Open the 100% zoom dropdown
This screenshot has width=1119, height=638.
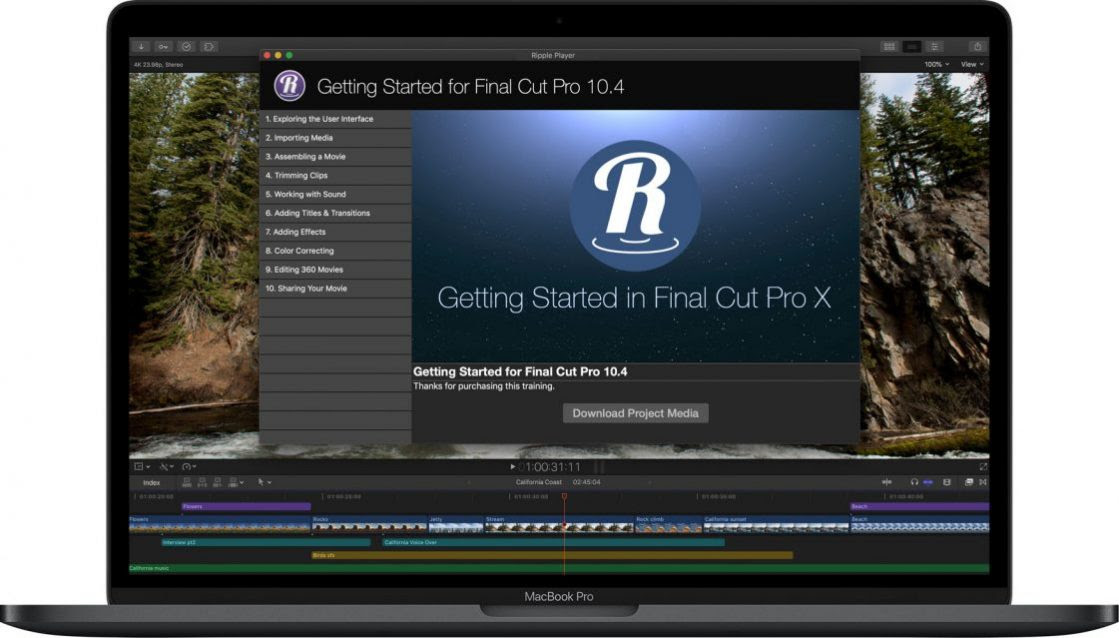click(937, 64)
